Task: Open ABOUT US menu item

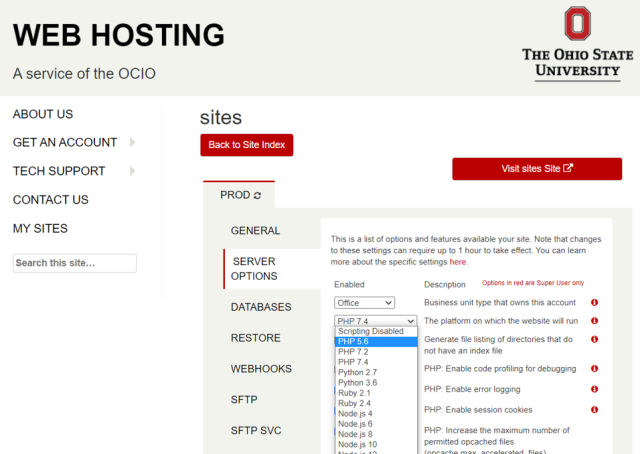Action: coord(43,114)
